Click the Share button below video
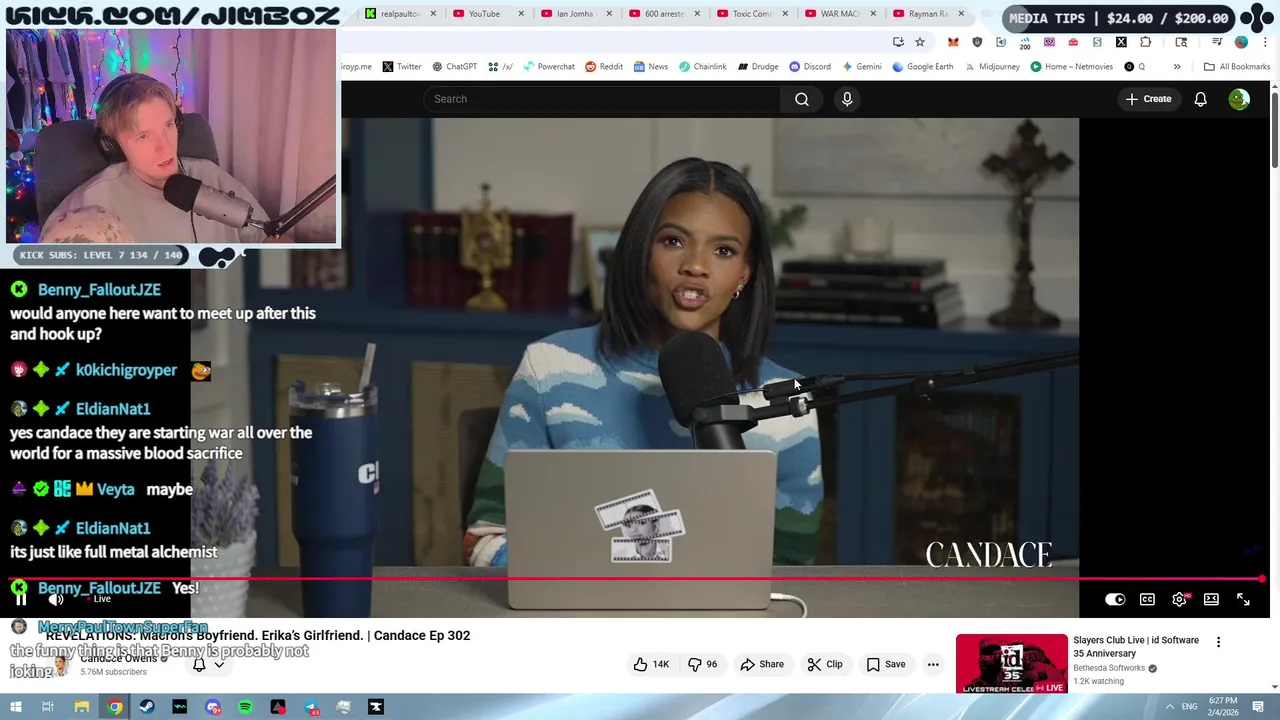This screenshot has width=1280, height=720. coord(762,664)
